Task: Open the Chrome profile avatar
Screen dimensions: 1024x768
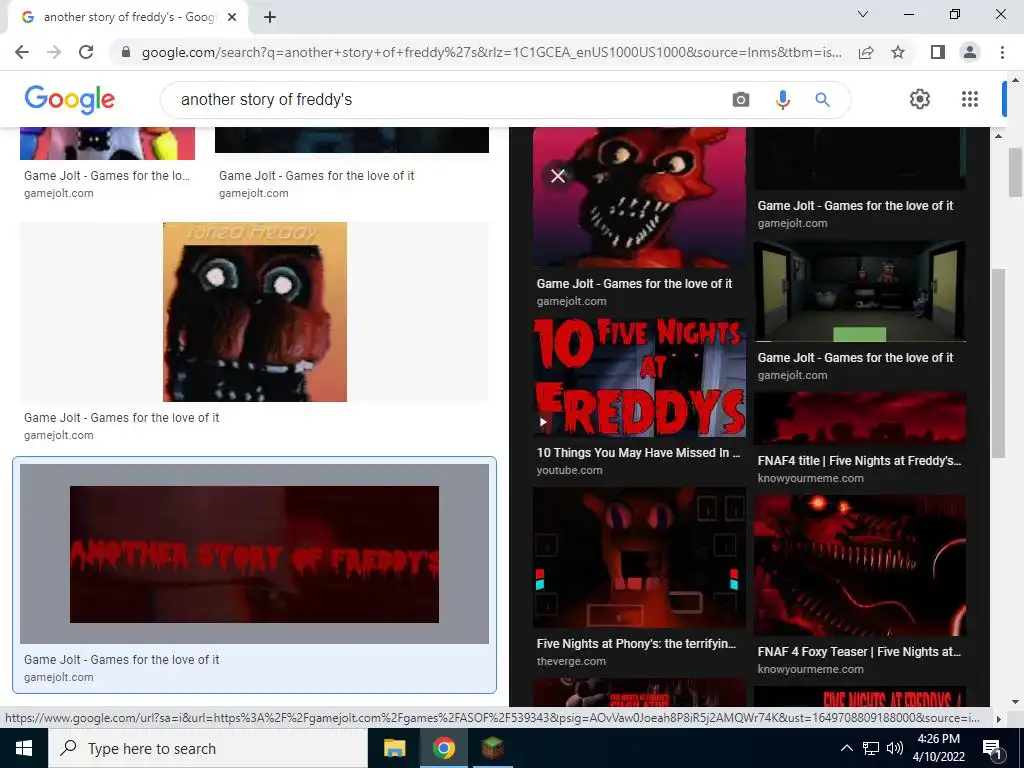Action: coord(970,52)
